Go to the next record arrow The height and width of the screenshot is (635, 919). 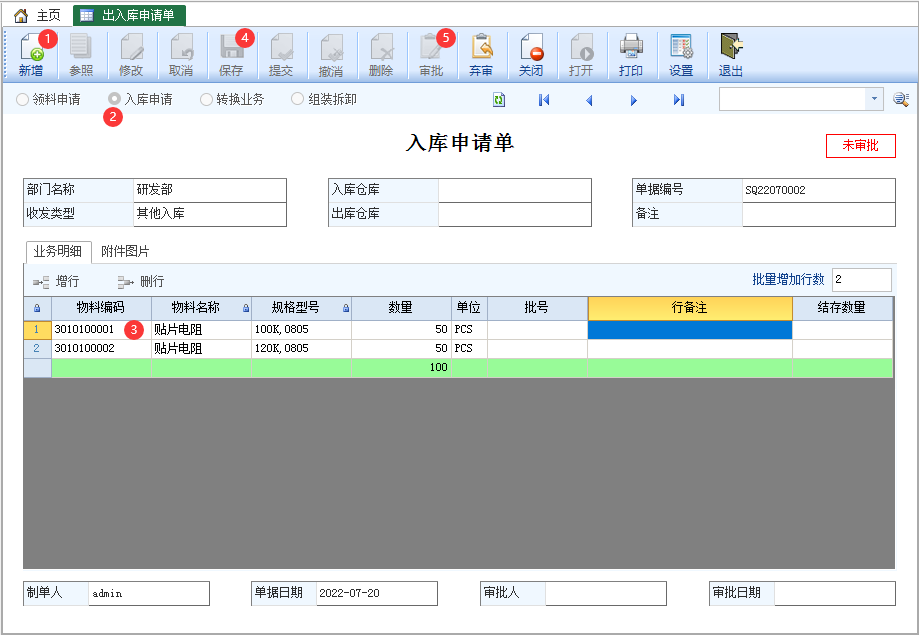[x=634, y=100]
